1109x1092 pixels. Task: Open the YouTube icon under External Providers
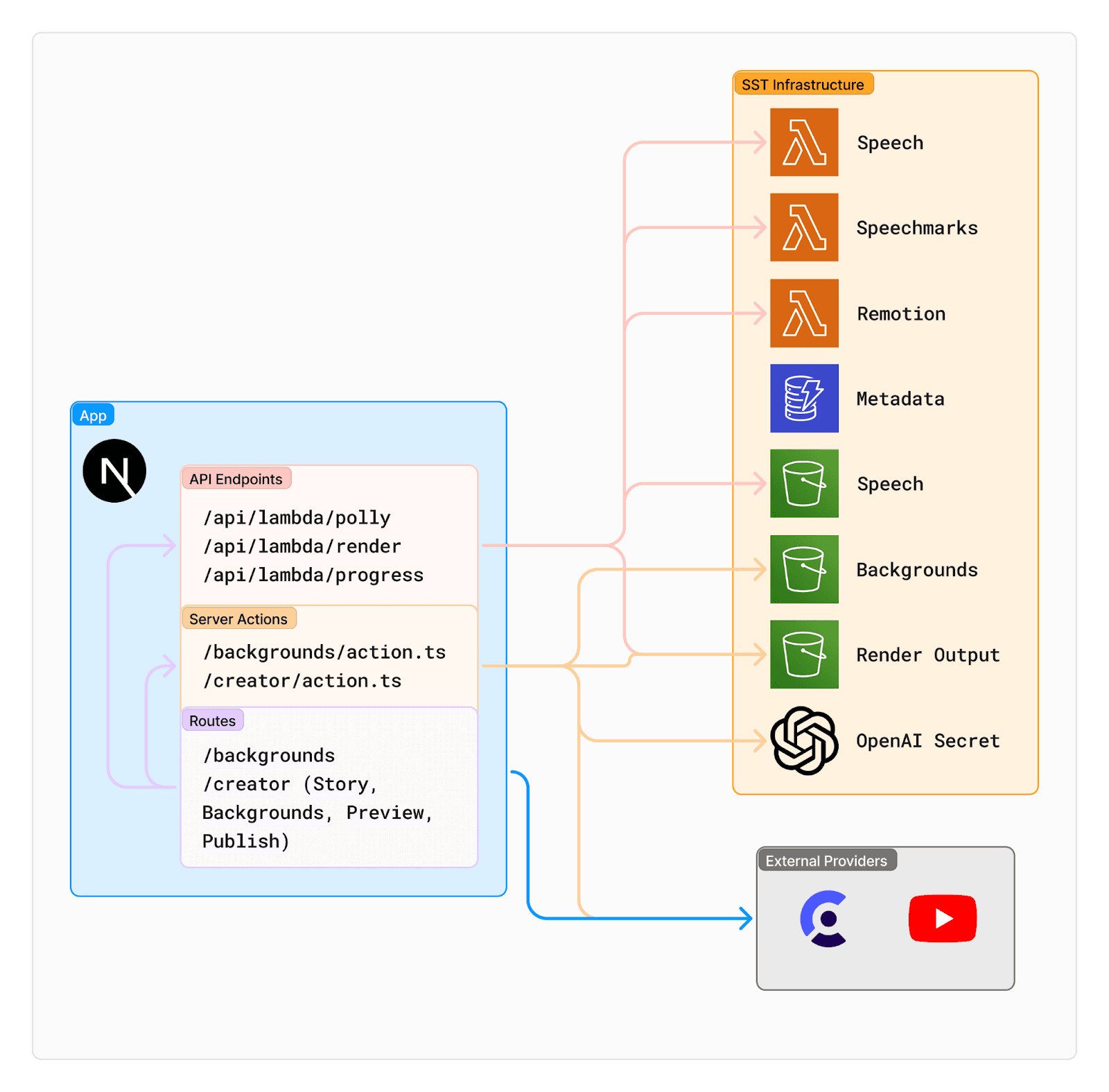(942, 919)
